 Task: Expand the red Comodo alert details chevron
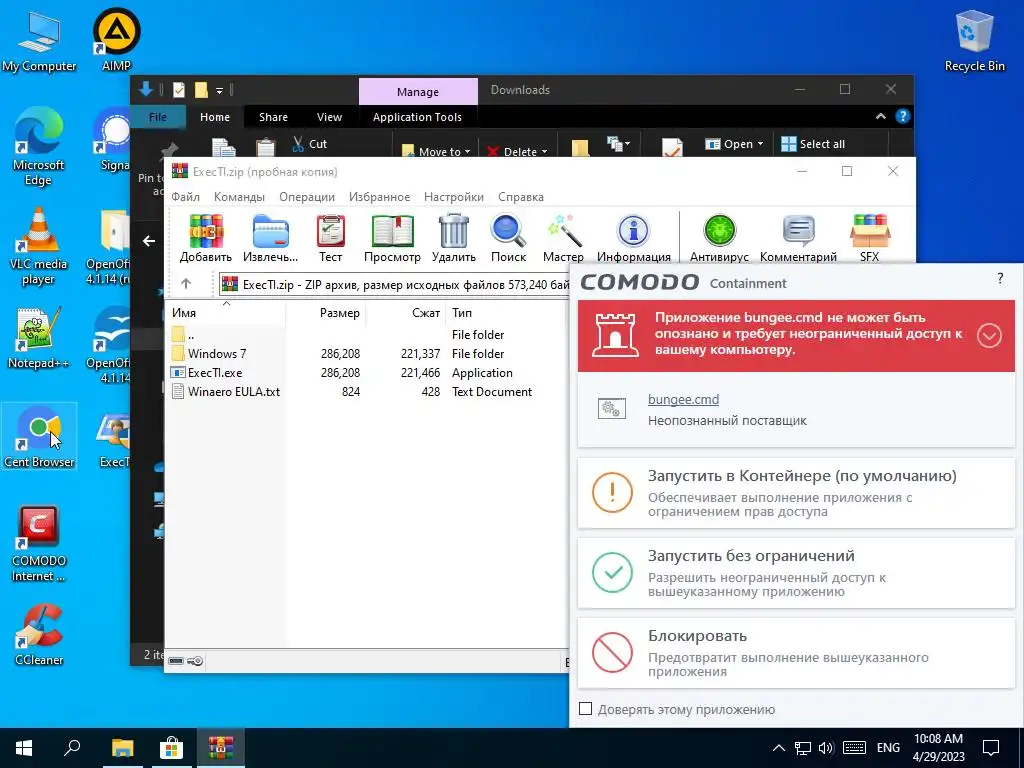[989, 336]
